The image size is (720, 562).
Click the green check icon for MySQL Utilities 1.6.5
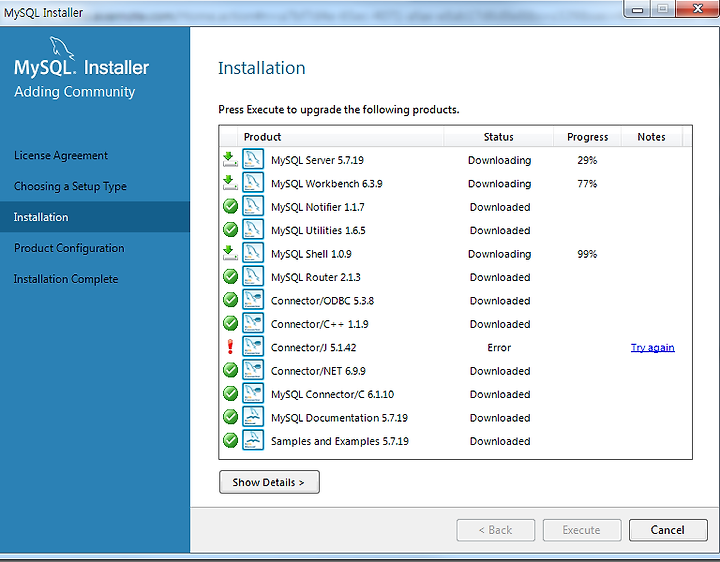[230, 230]
